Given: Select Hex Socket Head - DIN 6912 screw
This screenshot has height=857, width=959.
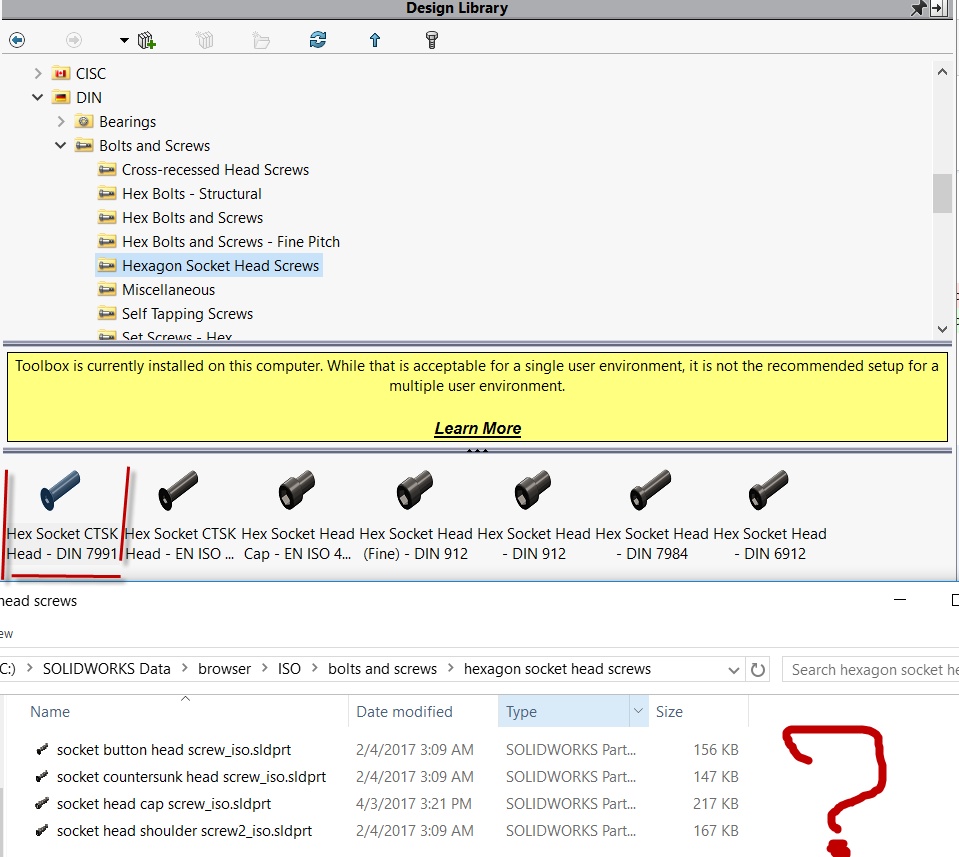Looking at the screenshot, I should tap(770, 517).
